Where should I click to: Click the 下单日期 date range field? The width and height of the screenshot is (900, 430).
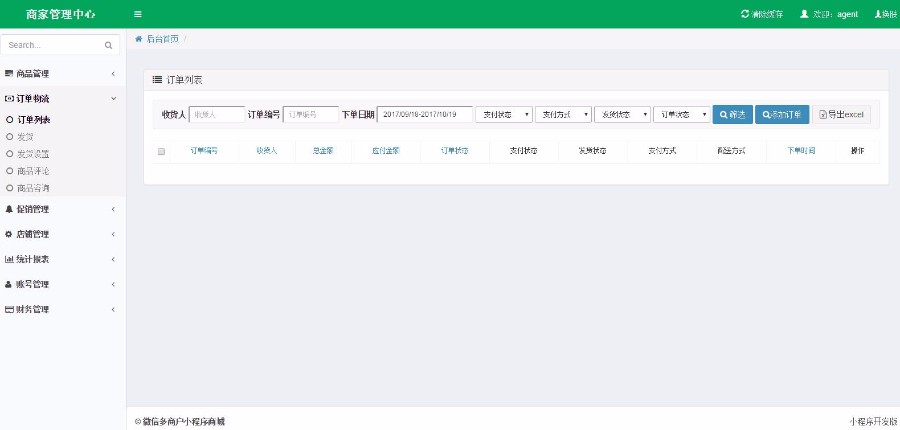pyautogui.click(x=425, y=115)
